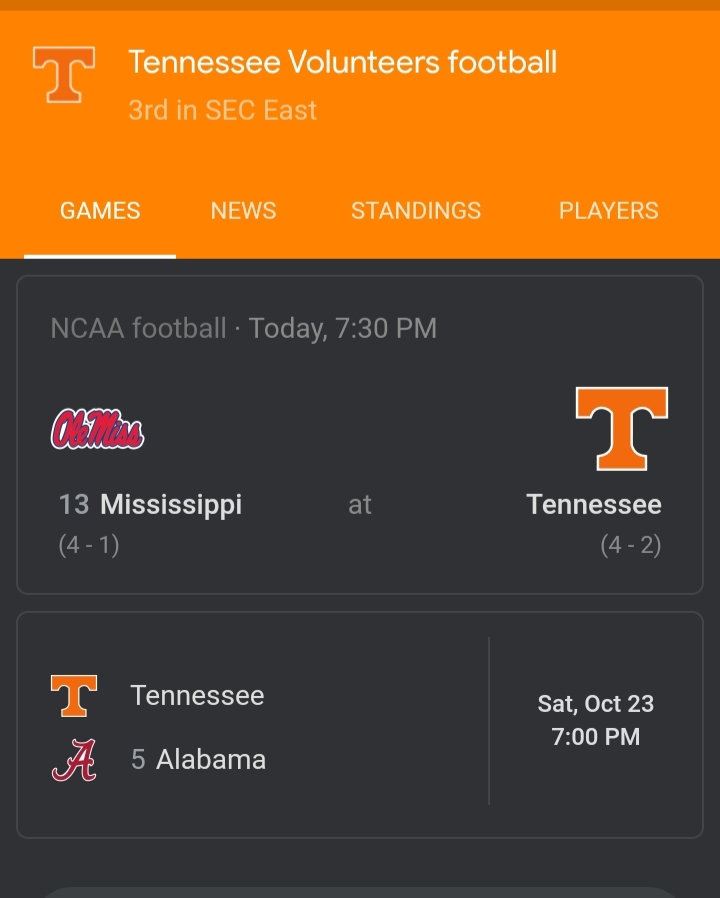Tap the small Tennessee logo in Alabama matchup

pyautogui.click(x=74, y=696)
